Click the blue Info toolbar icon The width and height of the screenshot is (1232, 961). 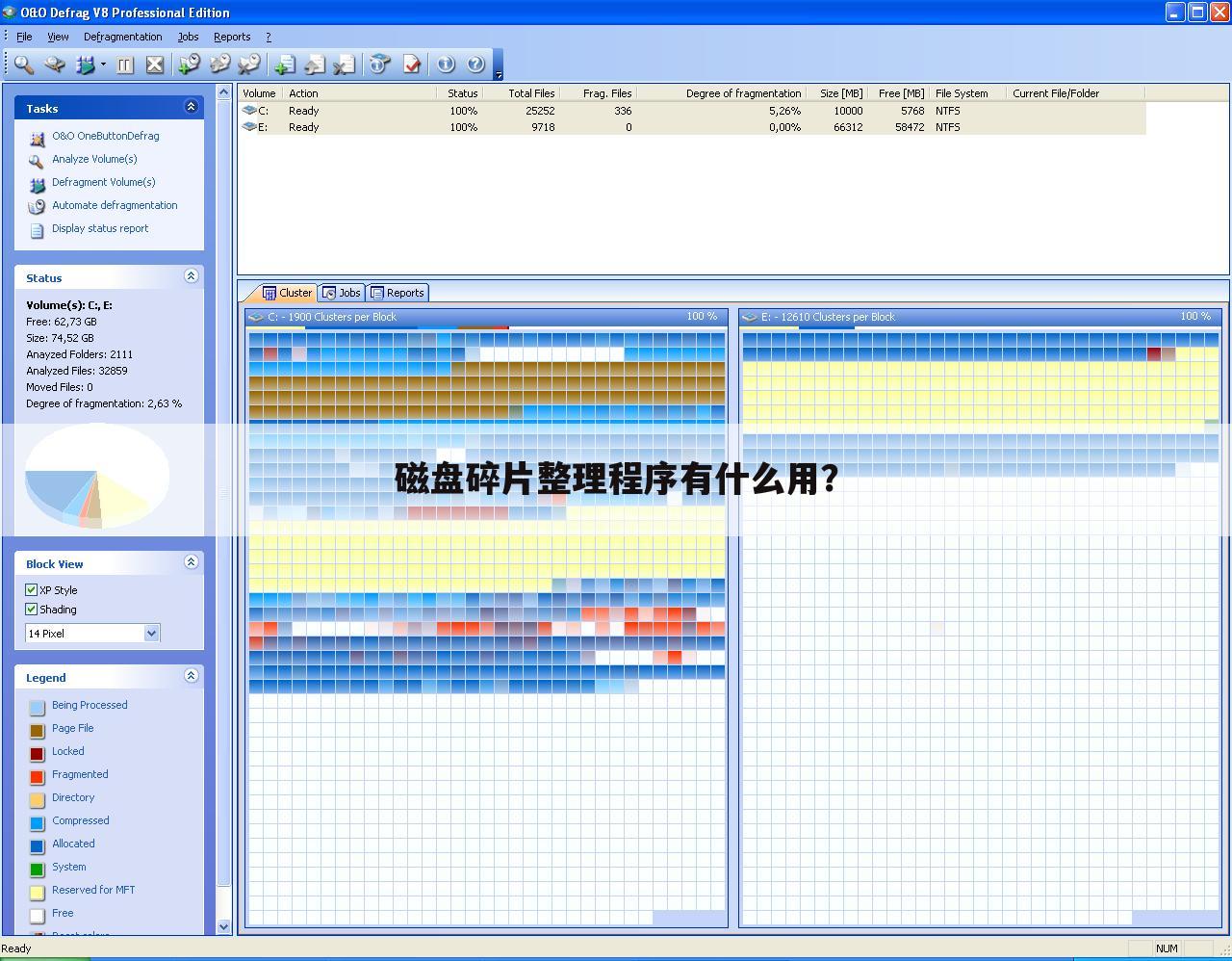click(x=445, y=65)
